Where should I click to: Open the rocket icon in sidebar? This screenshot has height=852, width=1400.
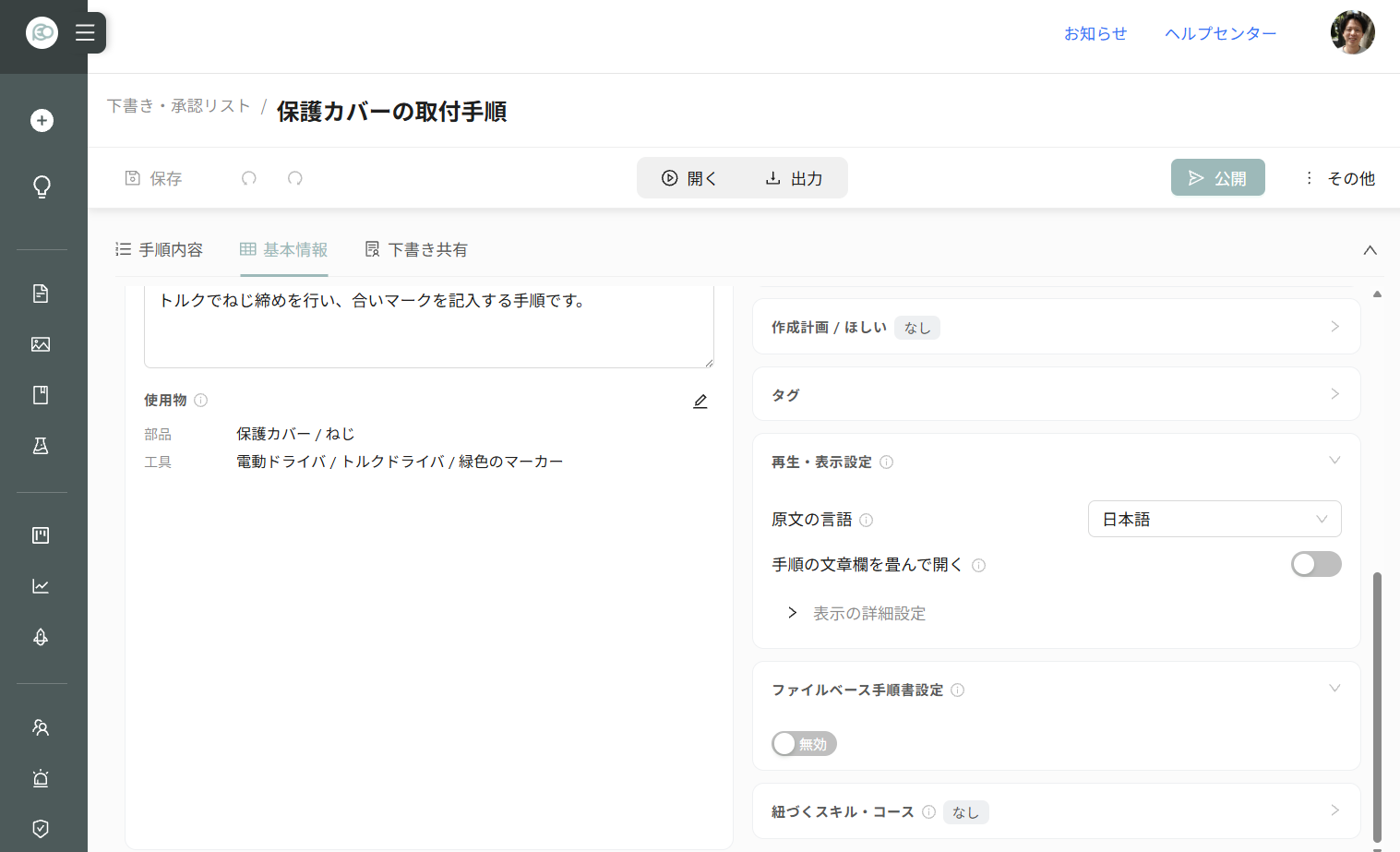[x=41, y=637]
